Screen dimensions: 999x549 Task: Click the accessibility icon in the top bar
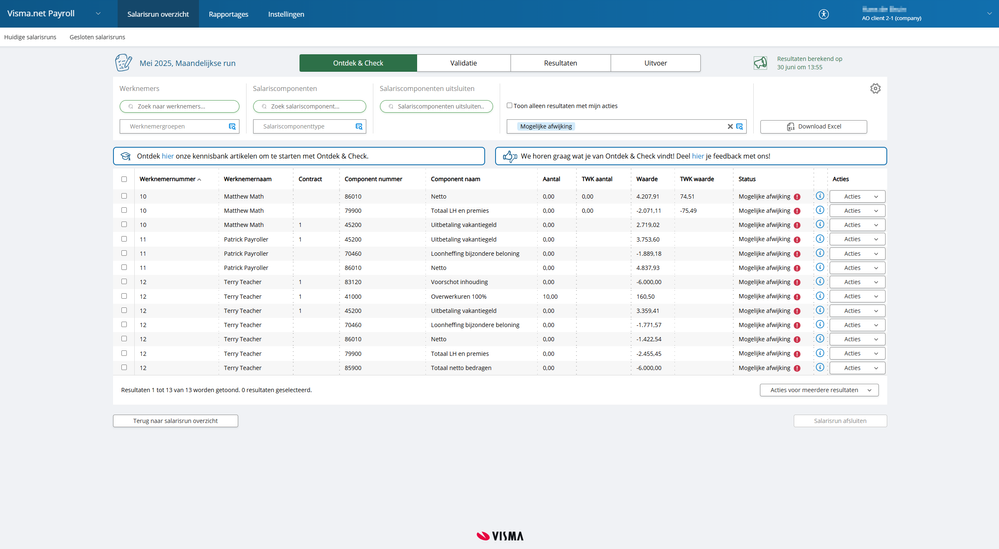(x=824, y=14)
